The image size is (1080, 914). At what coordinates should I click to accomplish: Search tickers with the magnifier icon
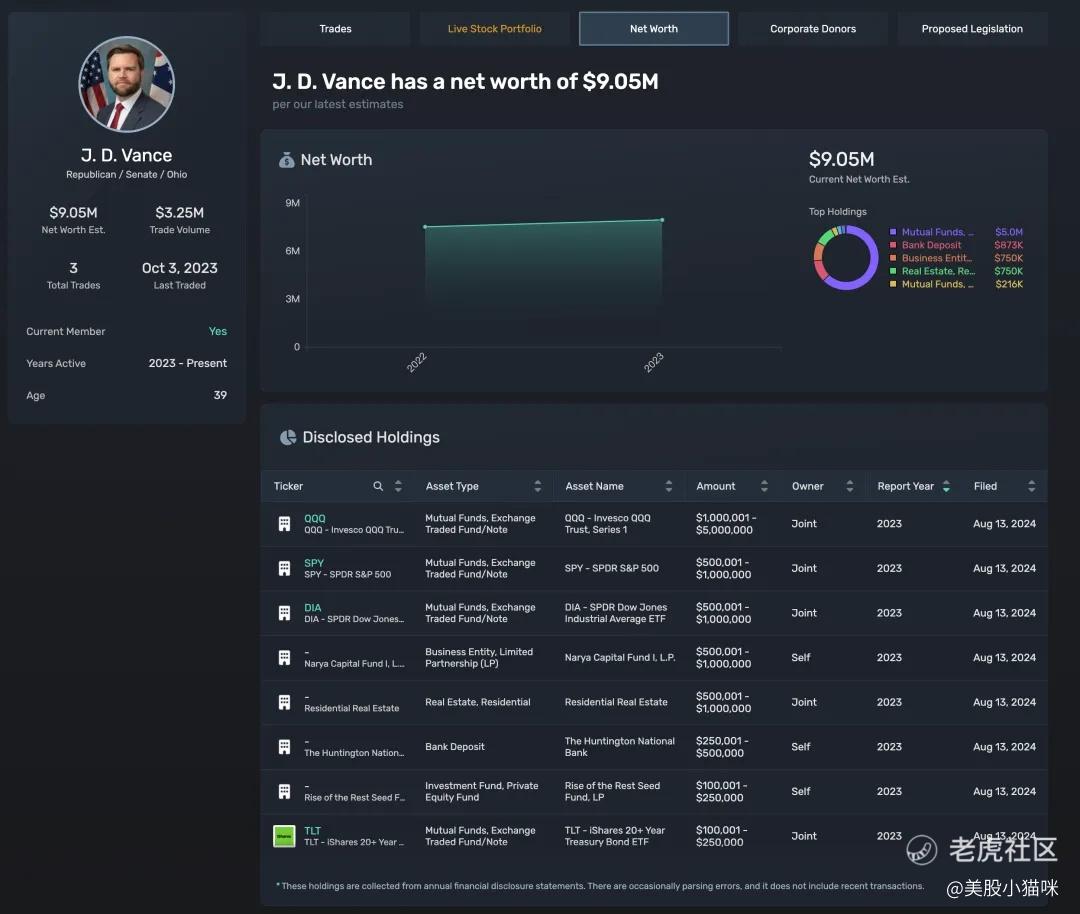pos(378,486)
